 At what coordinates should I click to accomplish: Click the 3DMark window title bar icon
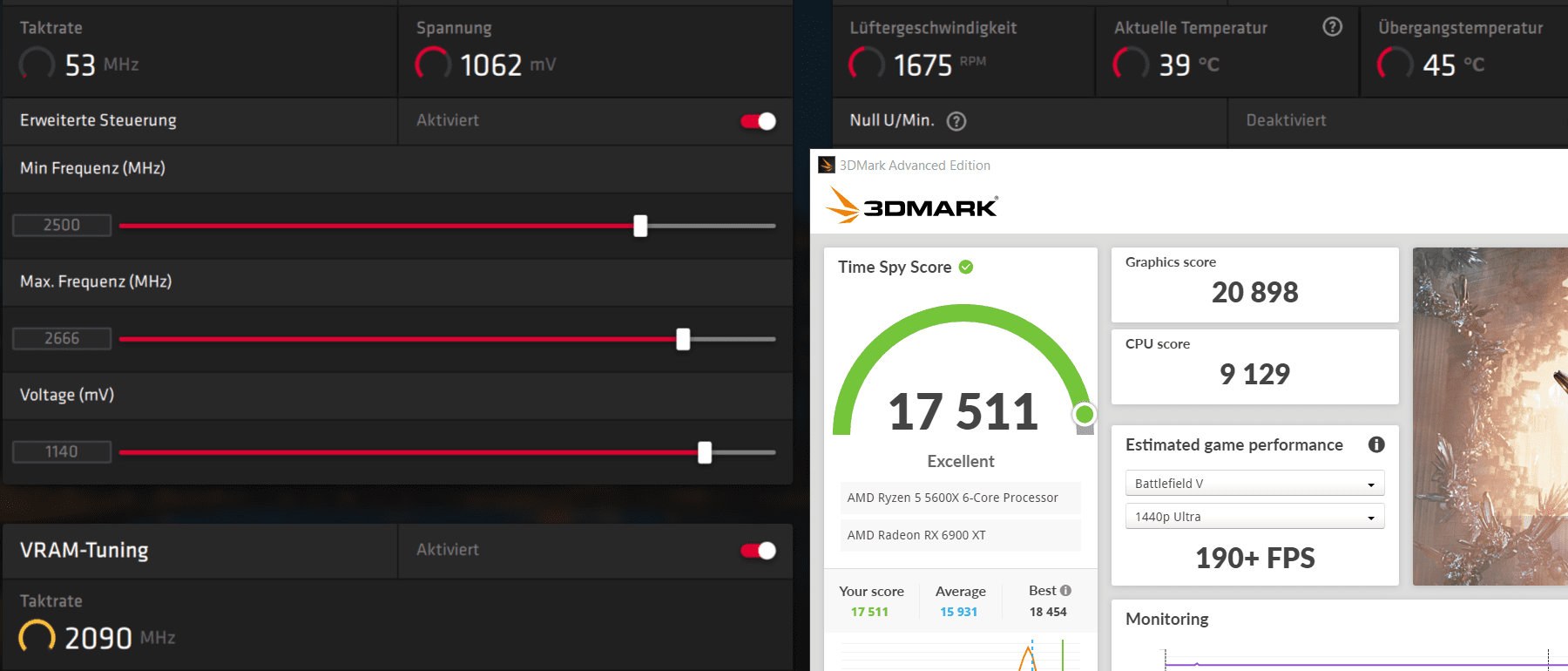click(827, 165)
